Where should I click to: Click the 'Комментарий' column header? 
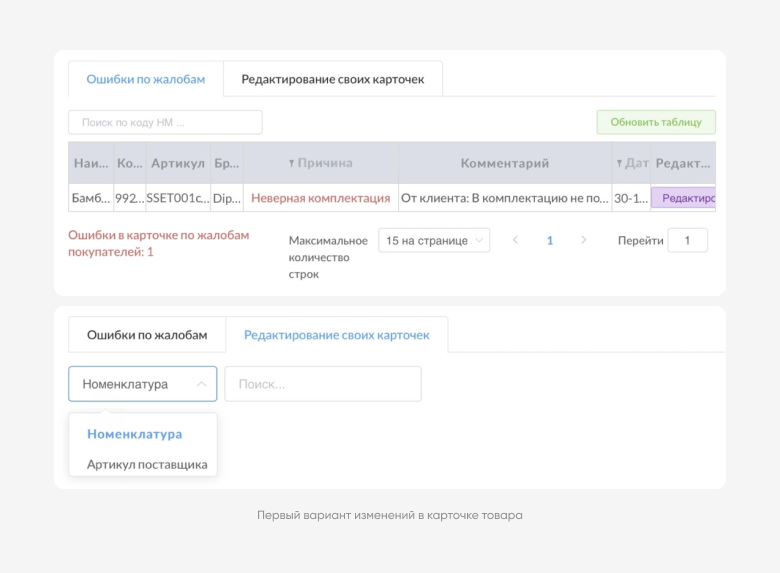click(505, 163)
